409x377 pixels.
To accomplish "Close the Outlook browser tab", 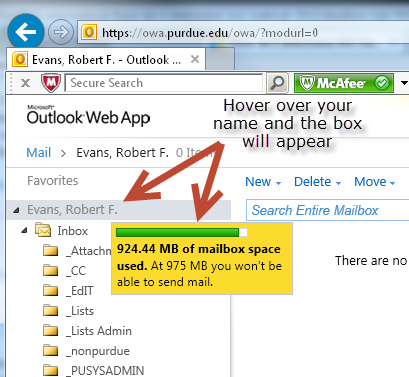I will [195, 59].
